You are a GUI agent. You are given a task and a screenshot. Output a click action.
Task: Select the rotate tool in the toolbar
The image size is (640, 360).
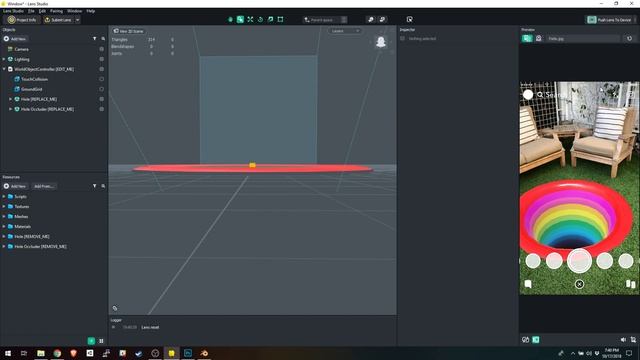pos(260,20)
